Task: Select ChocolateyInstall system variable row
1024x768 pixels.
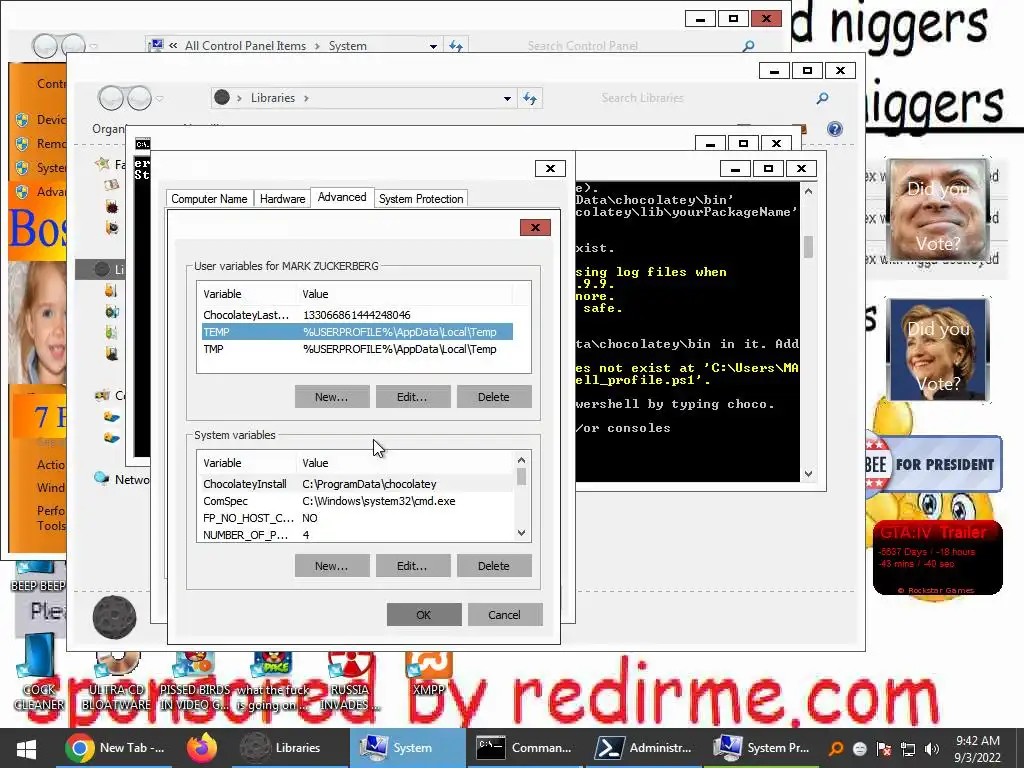Action: (357, 484)
